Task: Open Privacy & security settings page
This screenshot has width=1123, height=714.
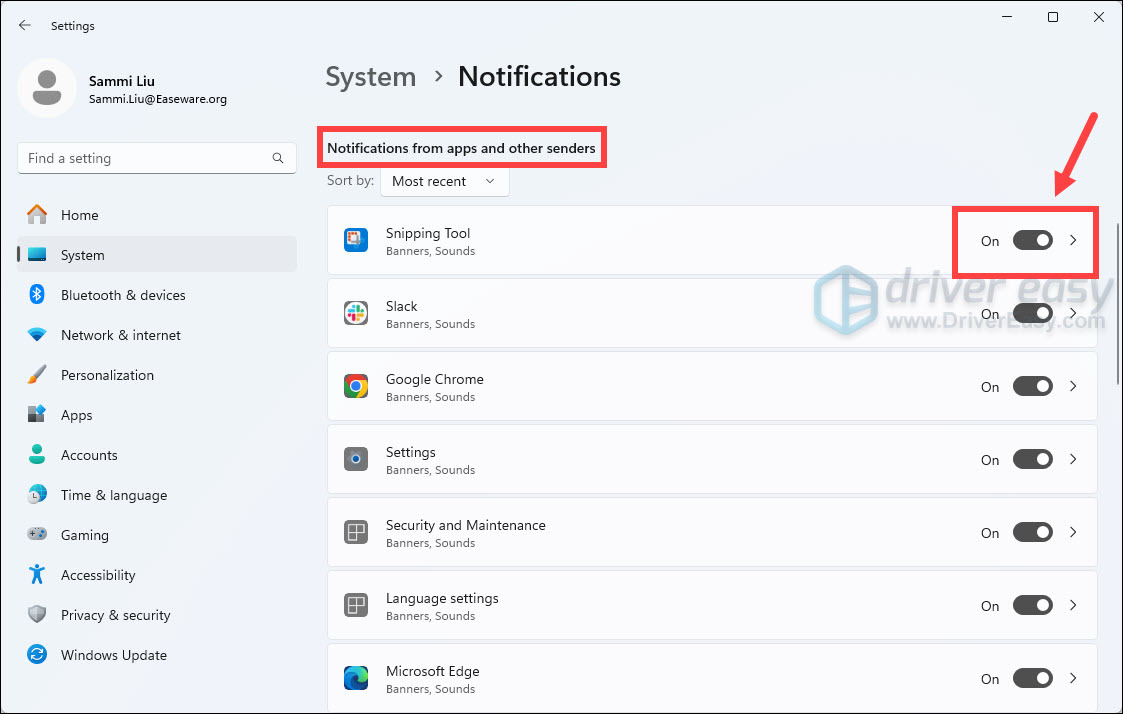Action: pyautogui.click(x=115, y=615)
